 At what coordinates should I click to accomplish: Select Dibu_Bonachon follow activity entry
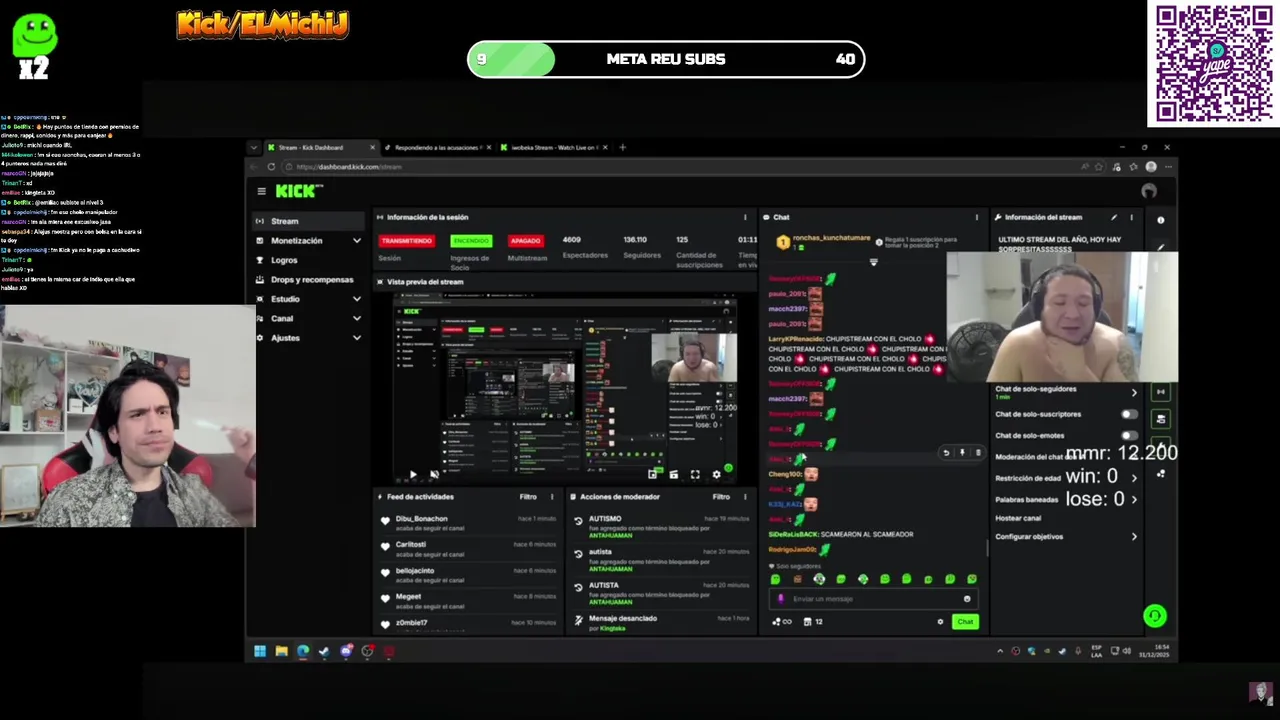pos(467,522)
